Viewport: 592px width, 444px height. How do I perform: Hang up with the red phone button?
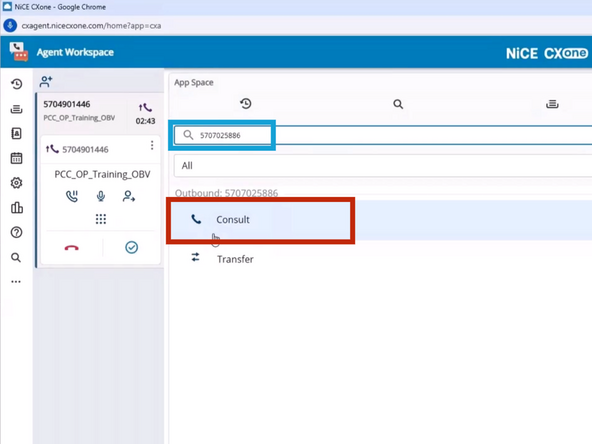point(71,248)
